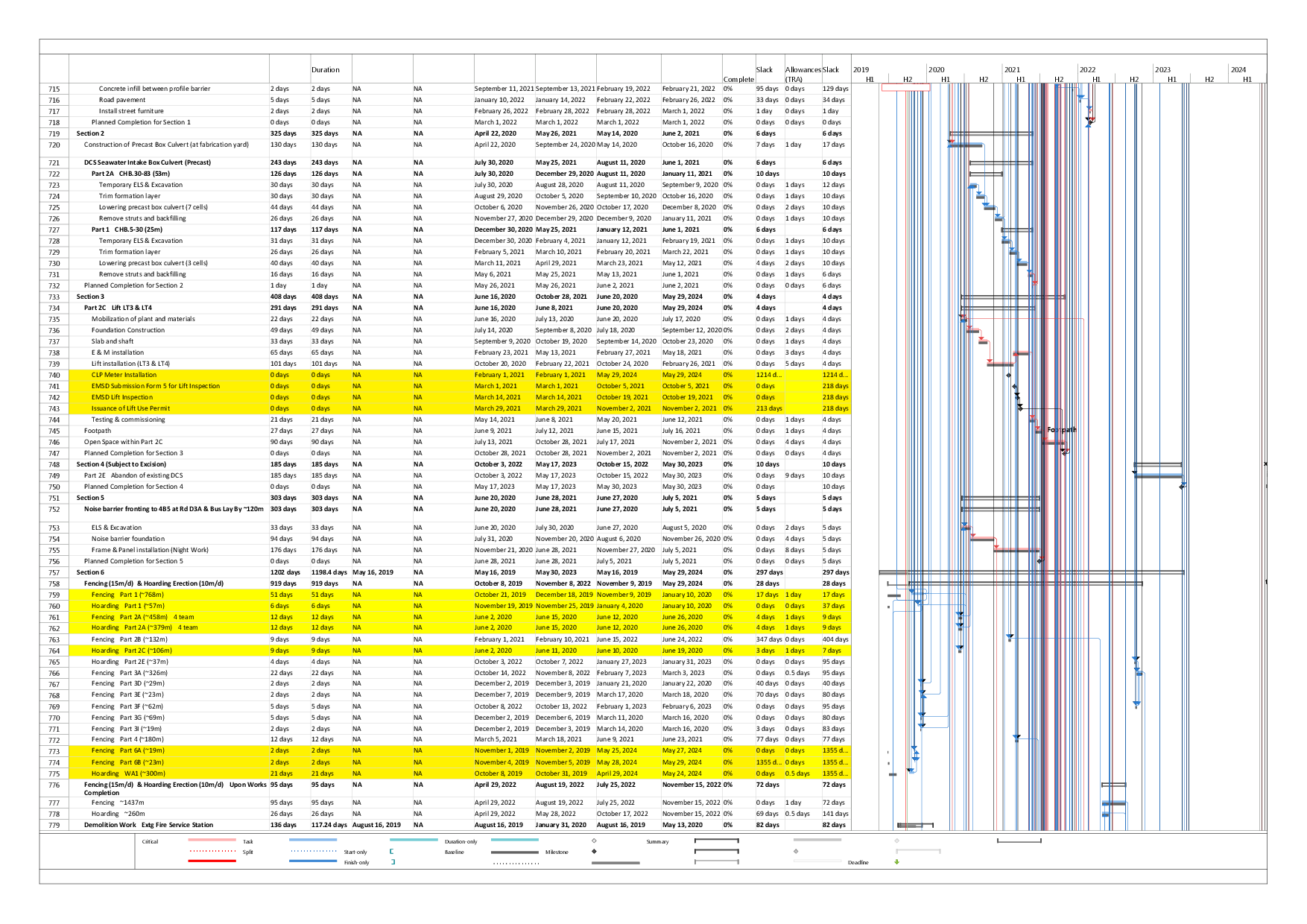Select the Duration column header
The width and height of the screenshot is (1307, 924).
click(326, 70)
